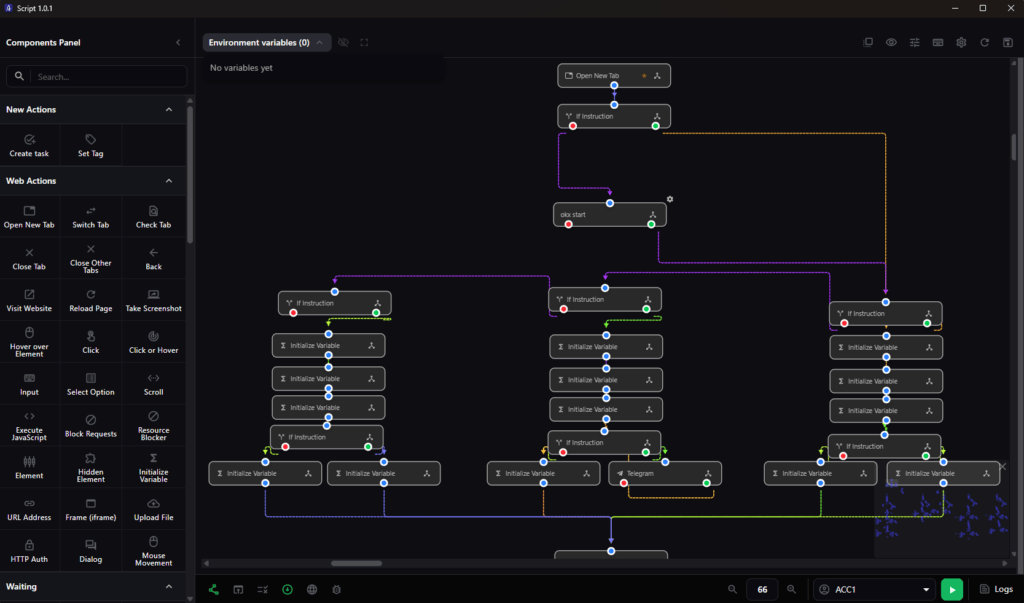Close the minimap with its X
Viewport: 1024px width, 603px height.
(x=1002, y=466)
